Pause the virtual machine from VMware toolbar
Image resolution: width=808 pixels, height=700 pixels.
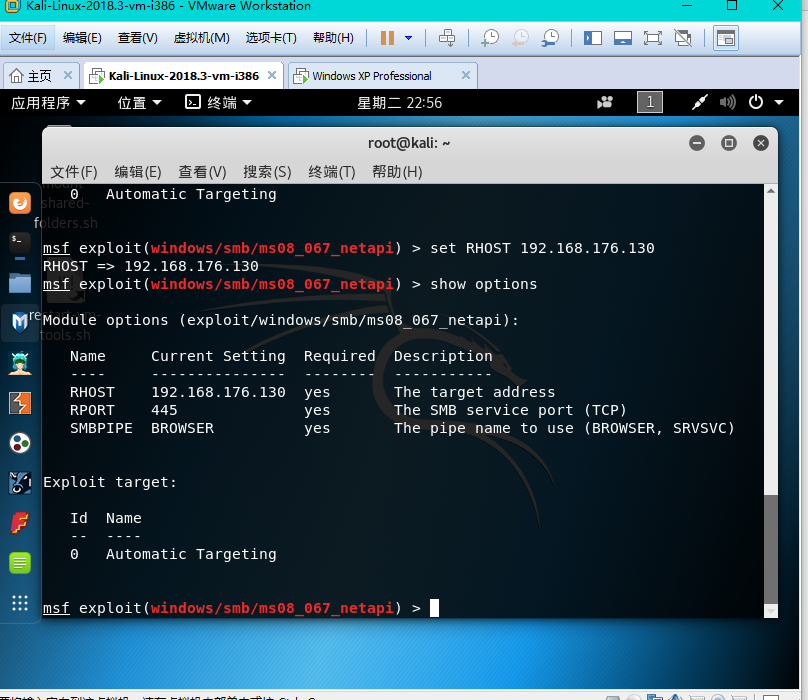pos(387,38)
